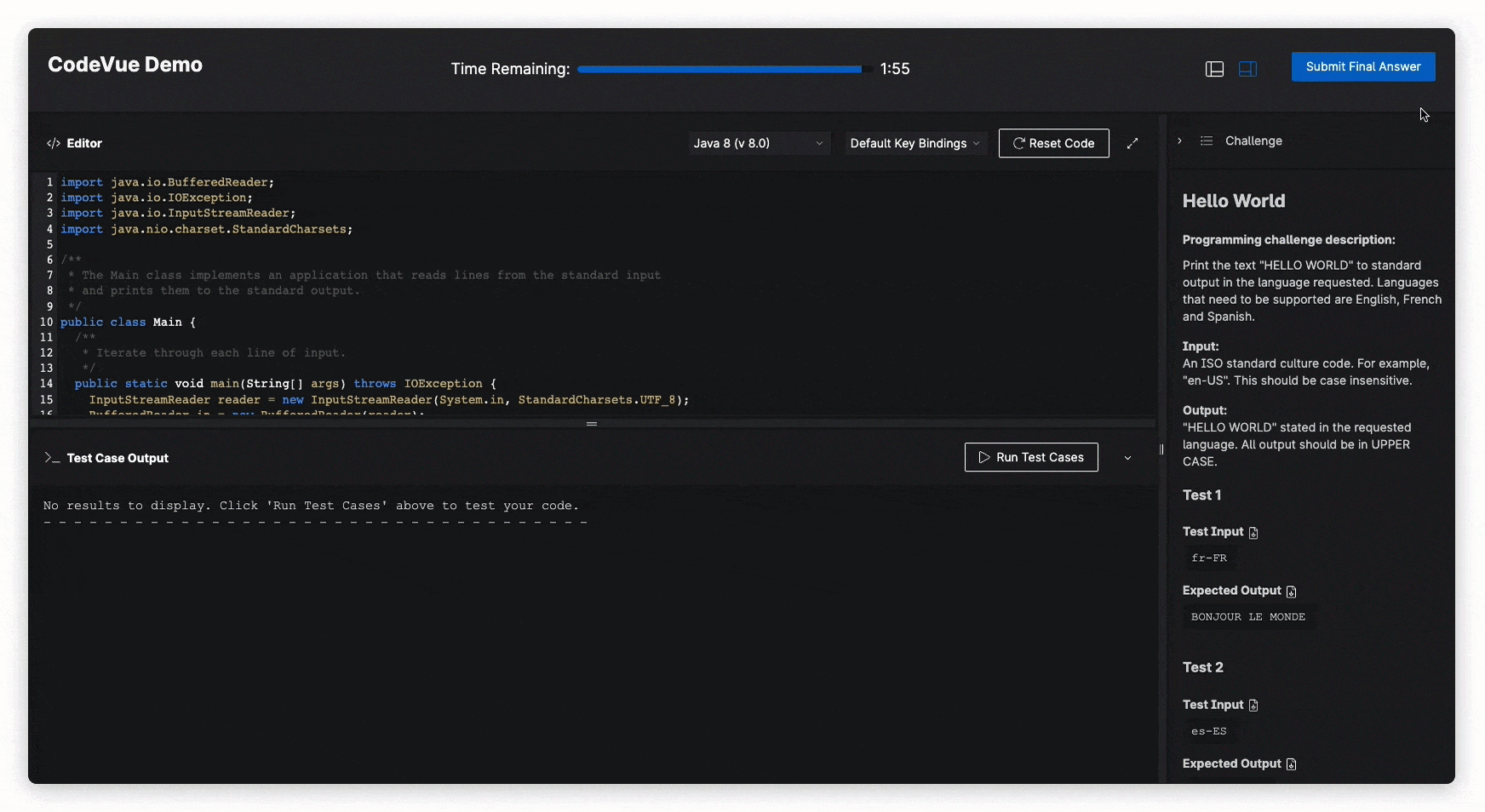Open the Default Key Bindings dropdown
Image resolution: width=1485 pixels, height=812 pixels.
[915, 143]
